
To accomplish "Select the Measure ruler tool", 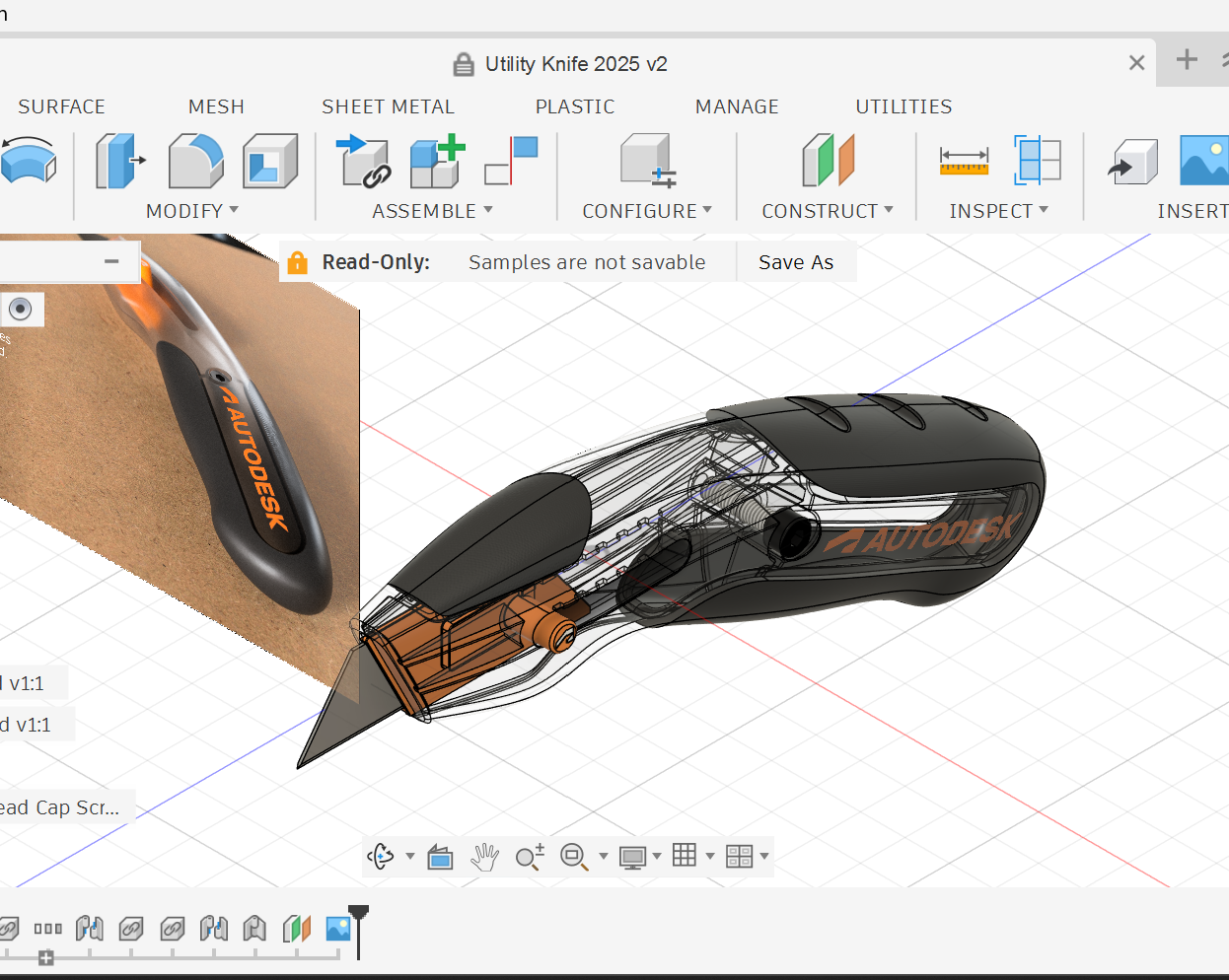I will pos(964,162).
